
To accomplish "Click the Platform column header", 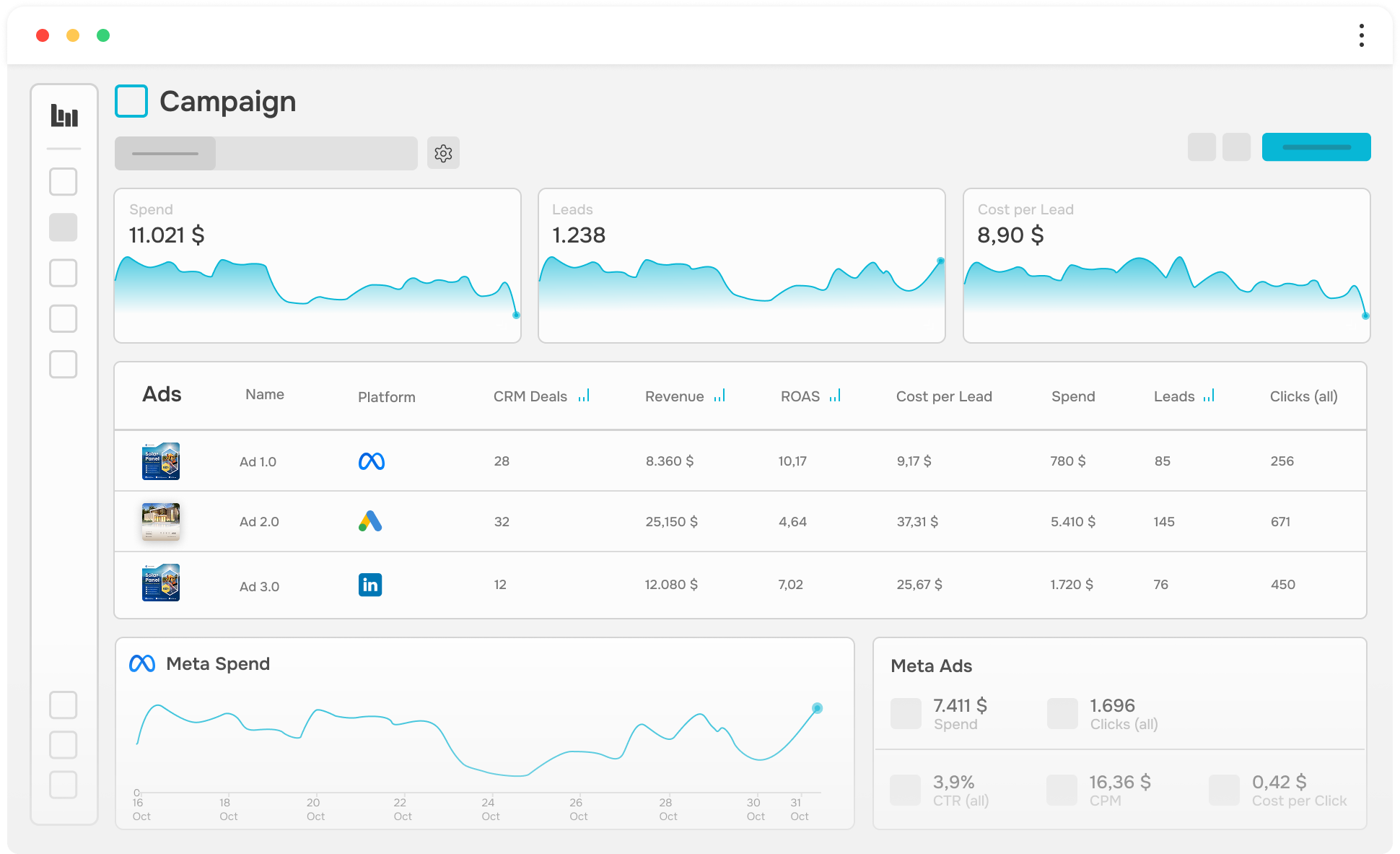I will (387, 397).
